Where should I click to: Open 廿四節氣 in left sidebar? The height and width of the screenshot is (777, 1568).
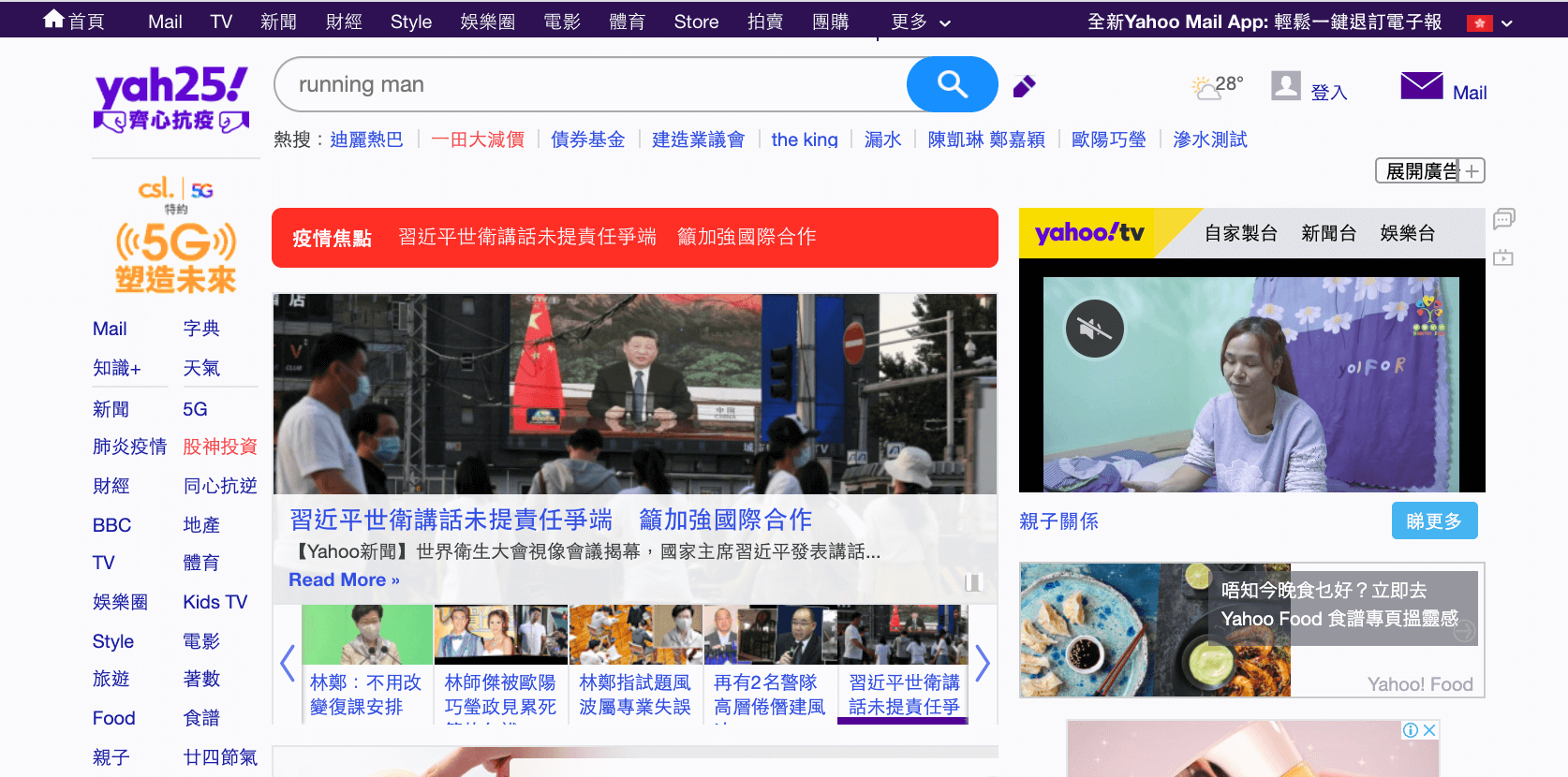[220, 757]
